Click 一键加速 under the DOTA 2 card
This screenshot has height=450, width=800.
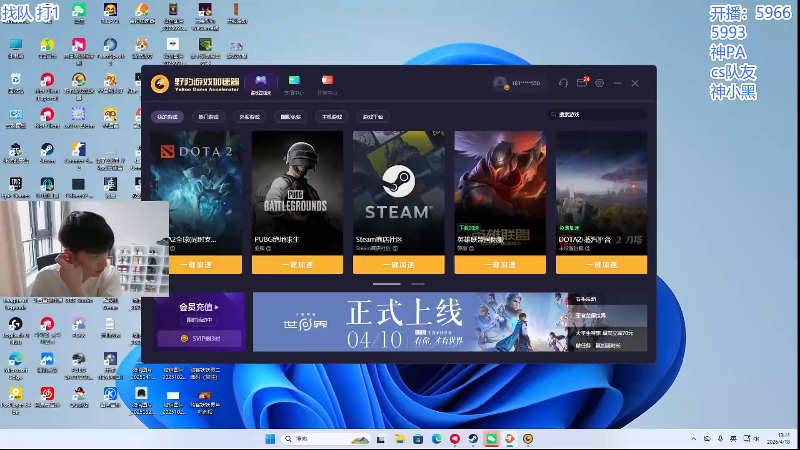[196, 265]
